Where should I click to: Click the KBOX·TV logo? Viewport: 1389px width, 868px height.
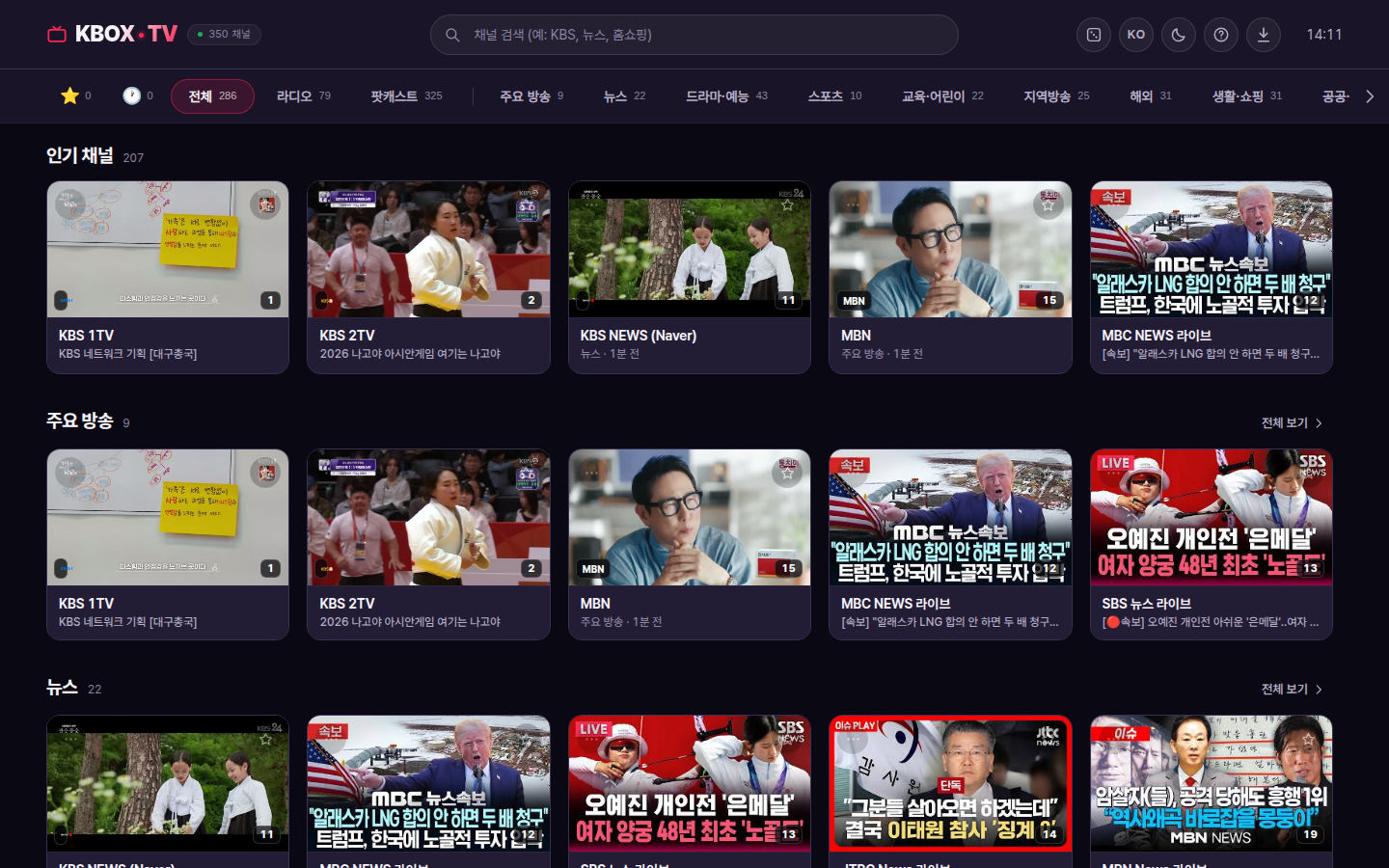112,35
